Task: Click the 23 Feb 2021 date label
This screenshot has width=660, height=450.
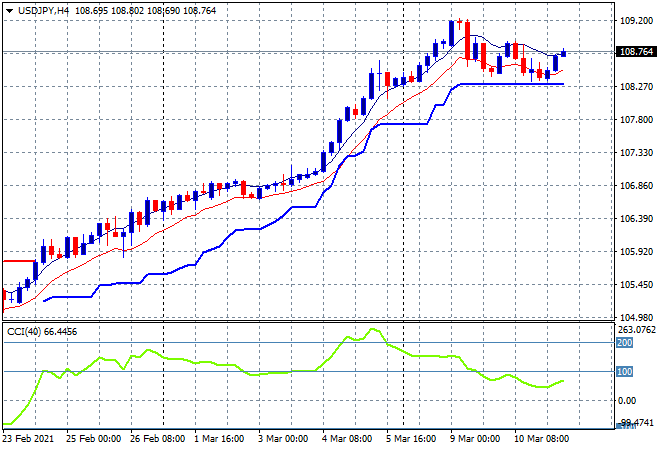Action: pos(28,438)
